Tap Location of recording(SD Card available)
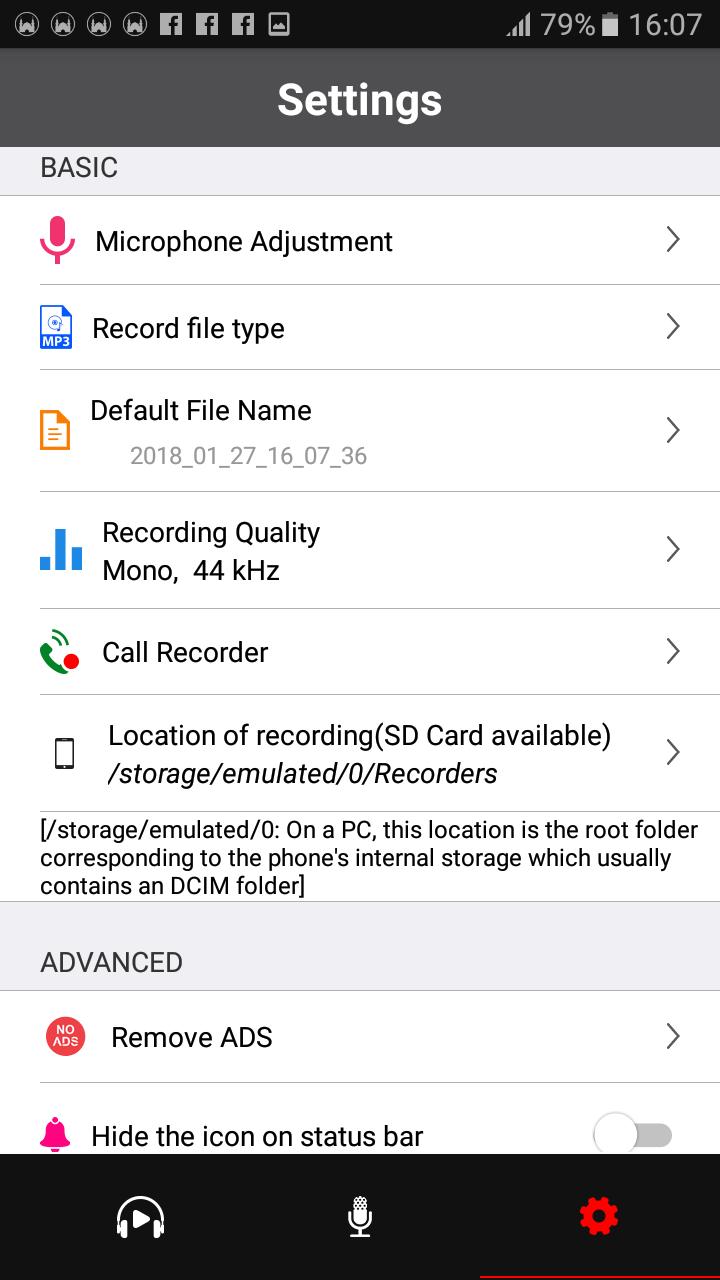The height and width of the screenshot is (1280, 720). click(x=360, y=736)
